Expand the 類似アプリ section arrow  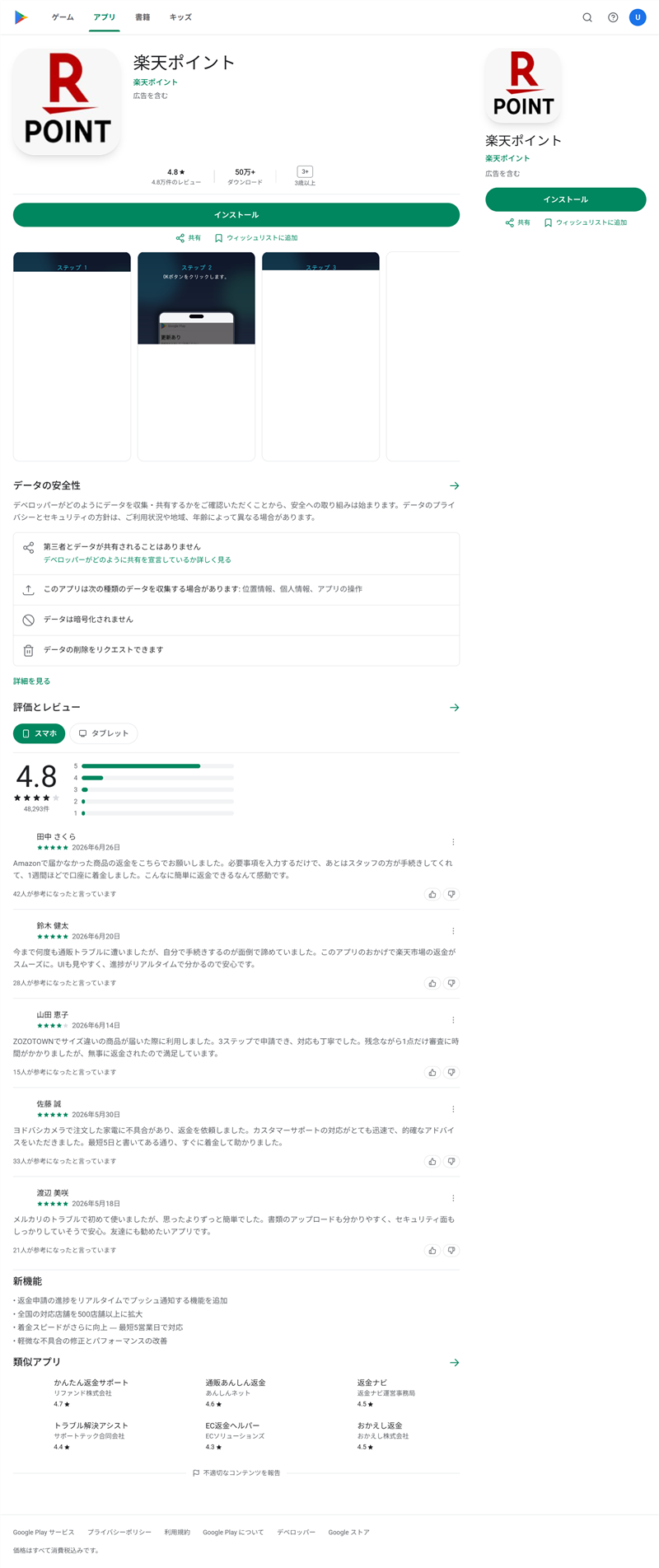pos(454,1363)
